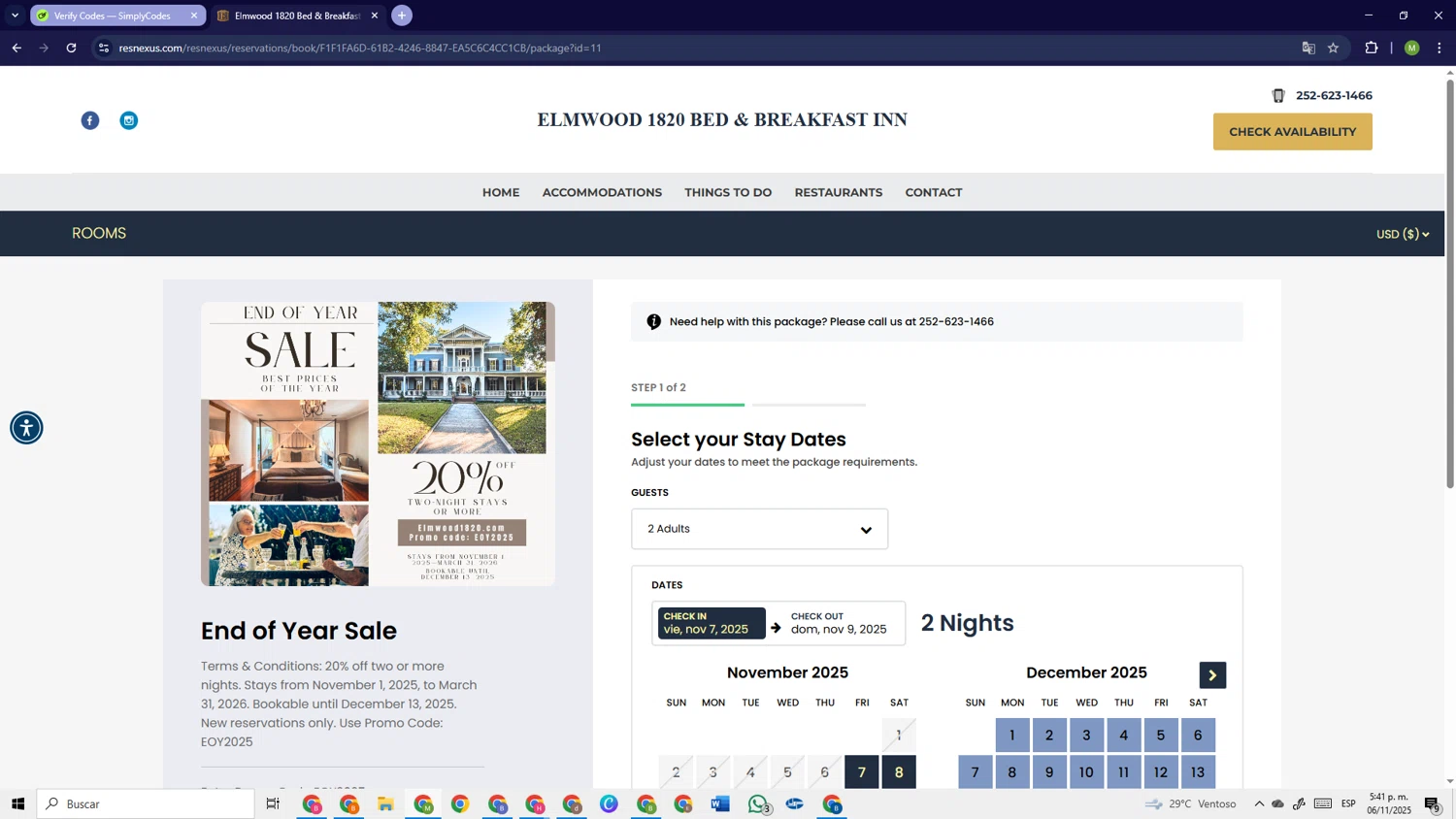Expand the Guests dropdown showing 2 Adults
1456x819 pixels.
tap(760, 529)
